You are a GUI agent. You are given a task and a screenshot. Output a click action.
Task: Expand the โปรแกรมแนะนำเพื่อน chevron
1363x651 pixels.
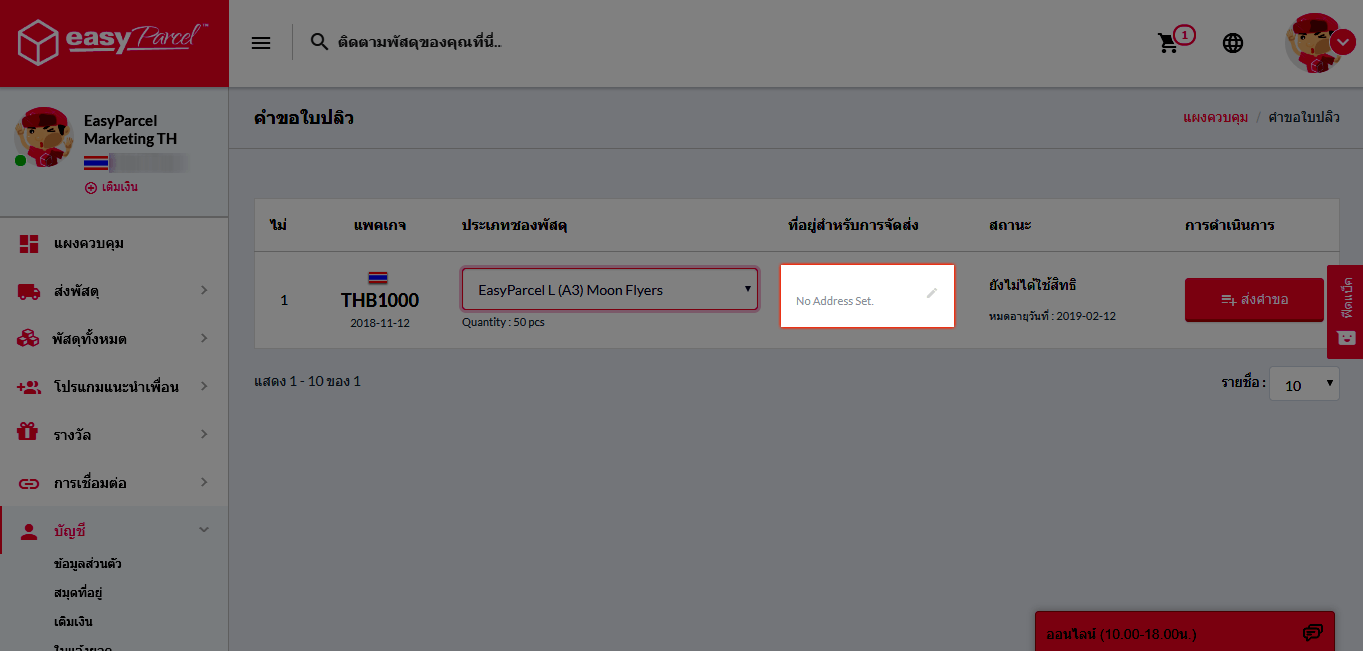click(204, 386)
